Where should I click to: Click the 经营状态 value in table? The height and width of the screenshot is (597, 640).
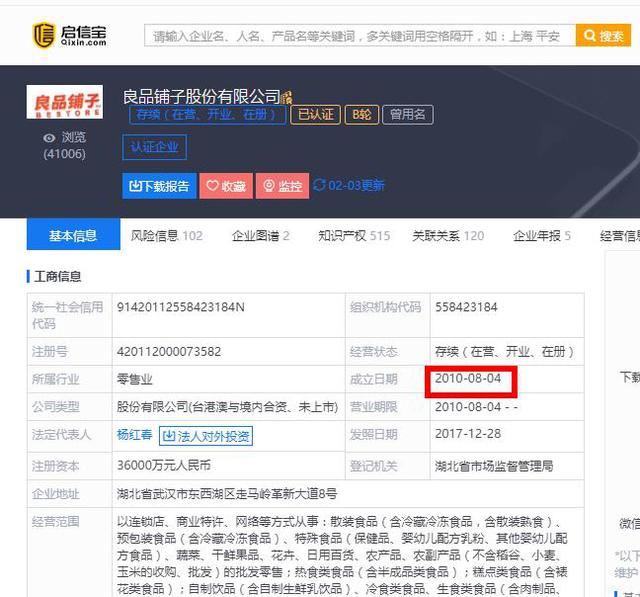tap(504, 351)
